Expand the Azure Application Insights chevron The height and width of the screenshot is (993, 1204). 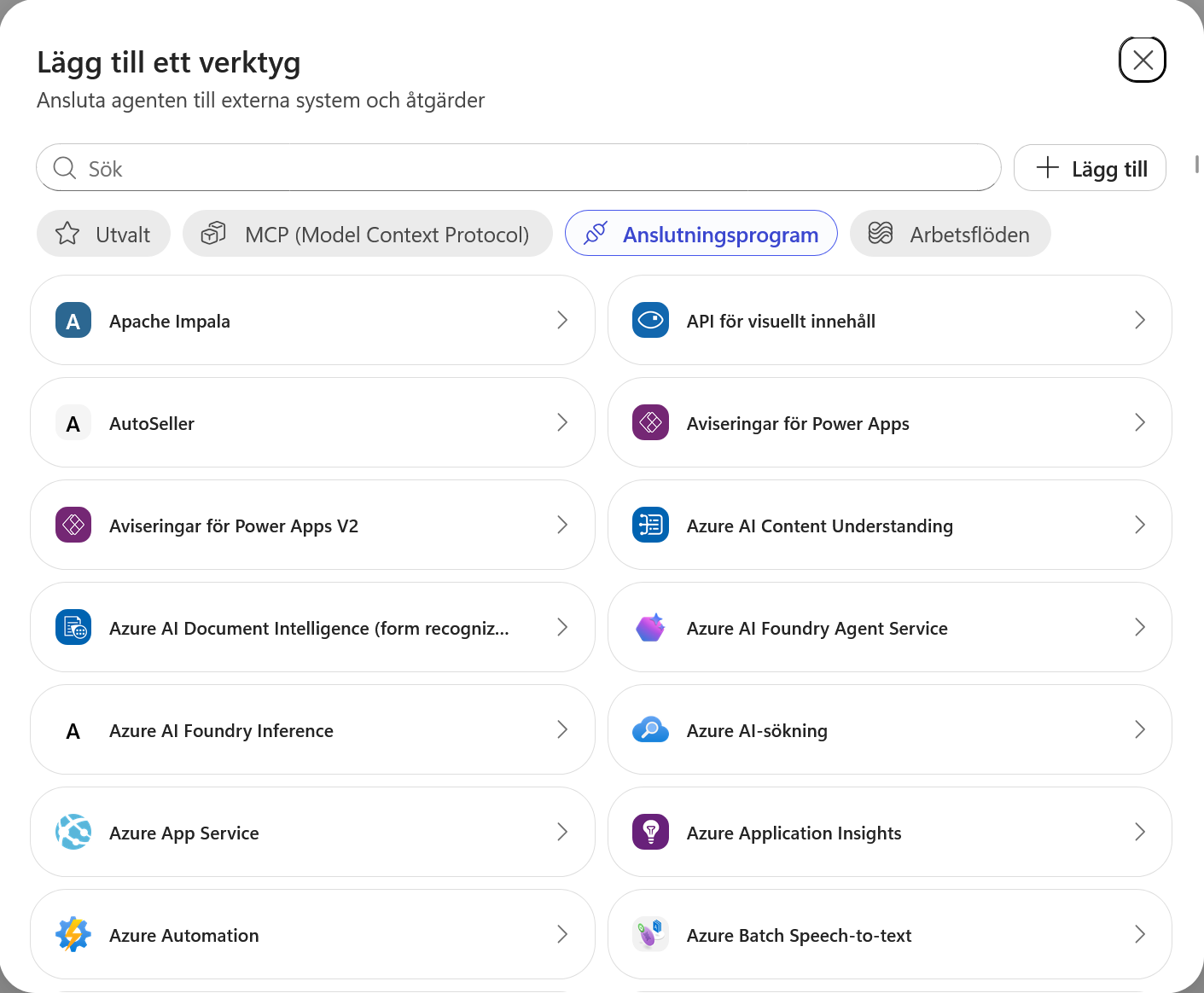[x=1140, y=832]
